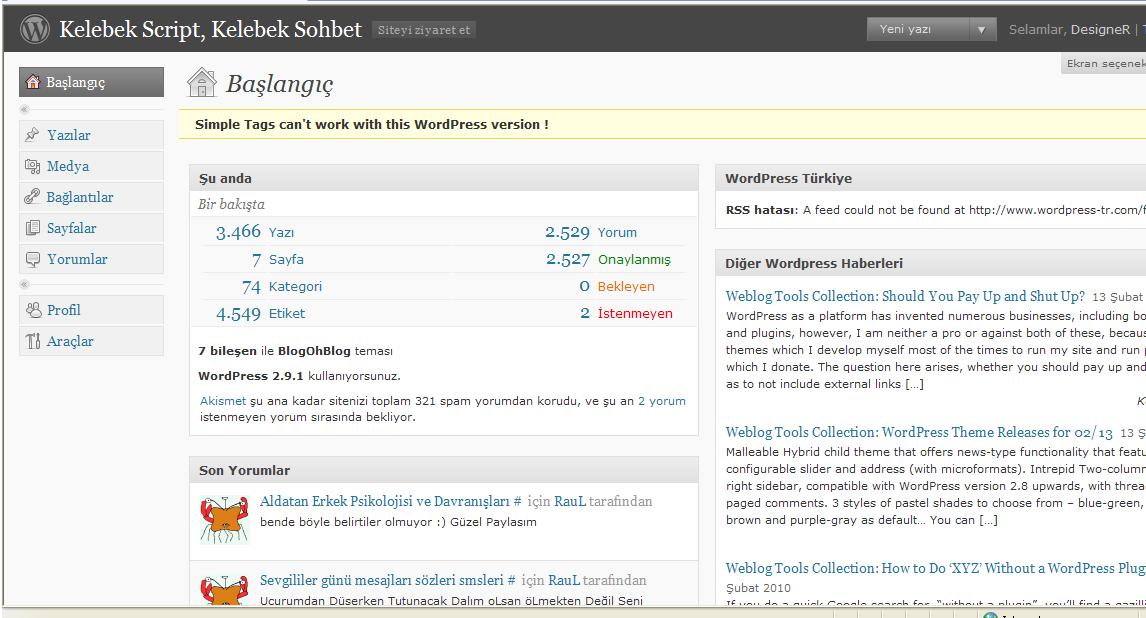Click the Kelebek Script, Kelebek Sohbet site title
This screenshot has height=618, width=1146.
pyautogui.click(x=210, y=29)
